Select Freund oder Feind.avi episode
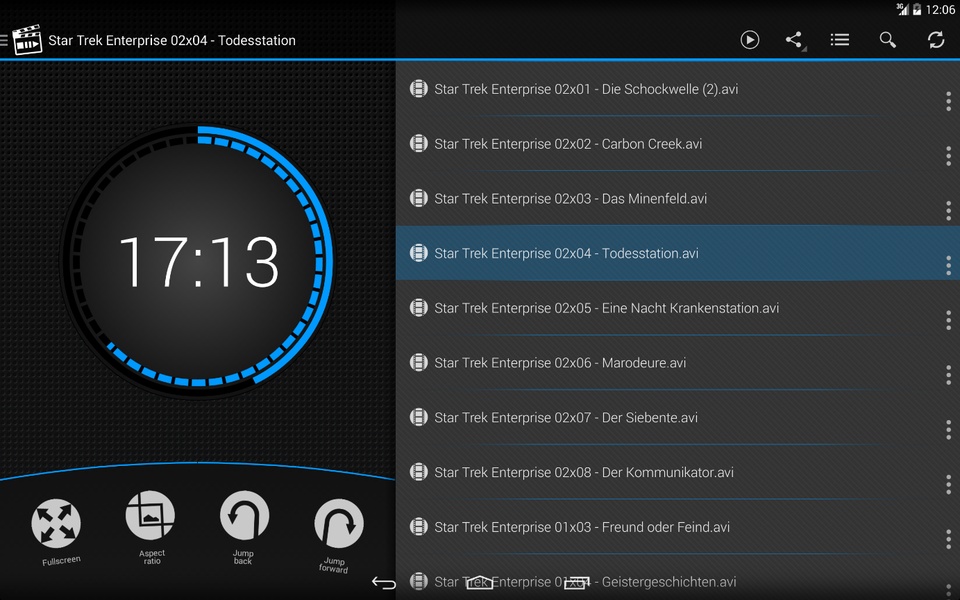Viewport: 960px width, 600px height. coord(678,527)
